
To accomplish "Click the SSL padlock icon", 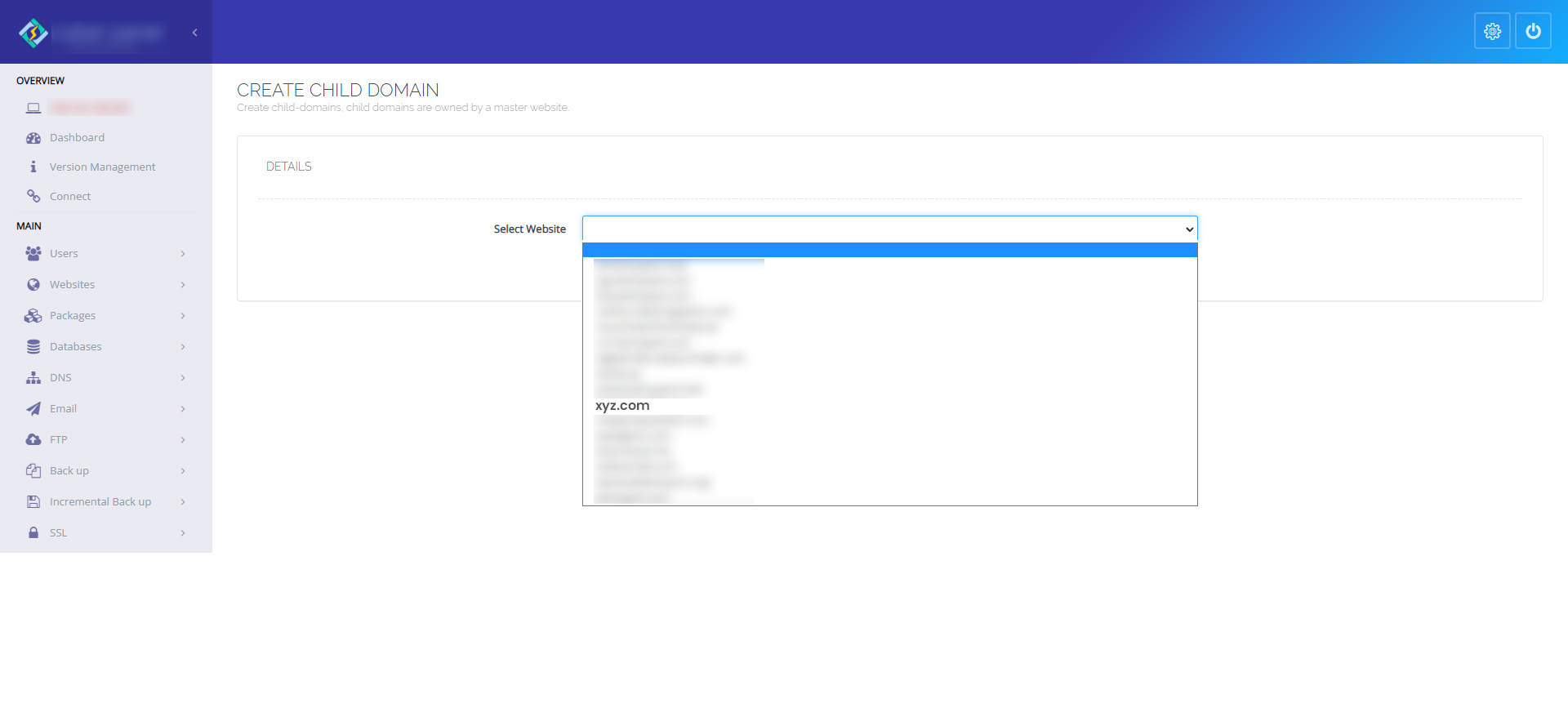I will (x=33, y=533).
